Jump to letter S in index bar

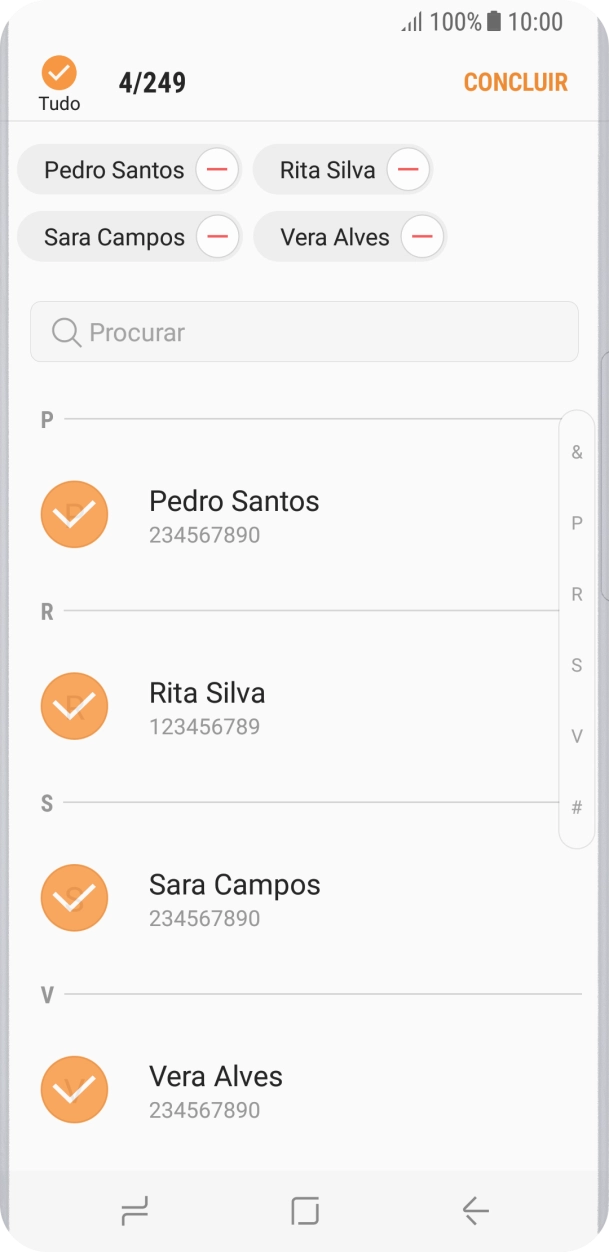pyautogui.click(x=577, y=666)
